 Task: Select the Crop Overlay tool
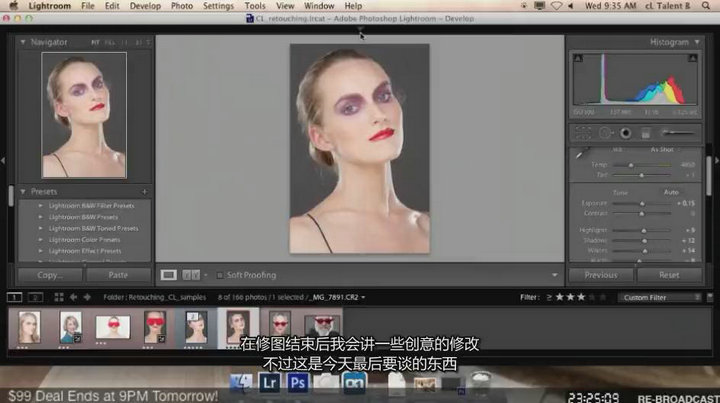[x=581, y=132]
